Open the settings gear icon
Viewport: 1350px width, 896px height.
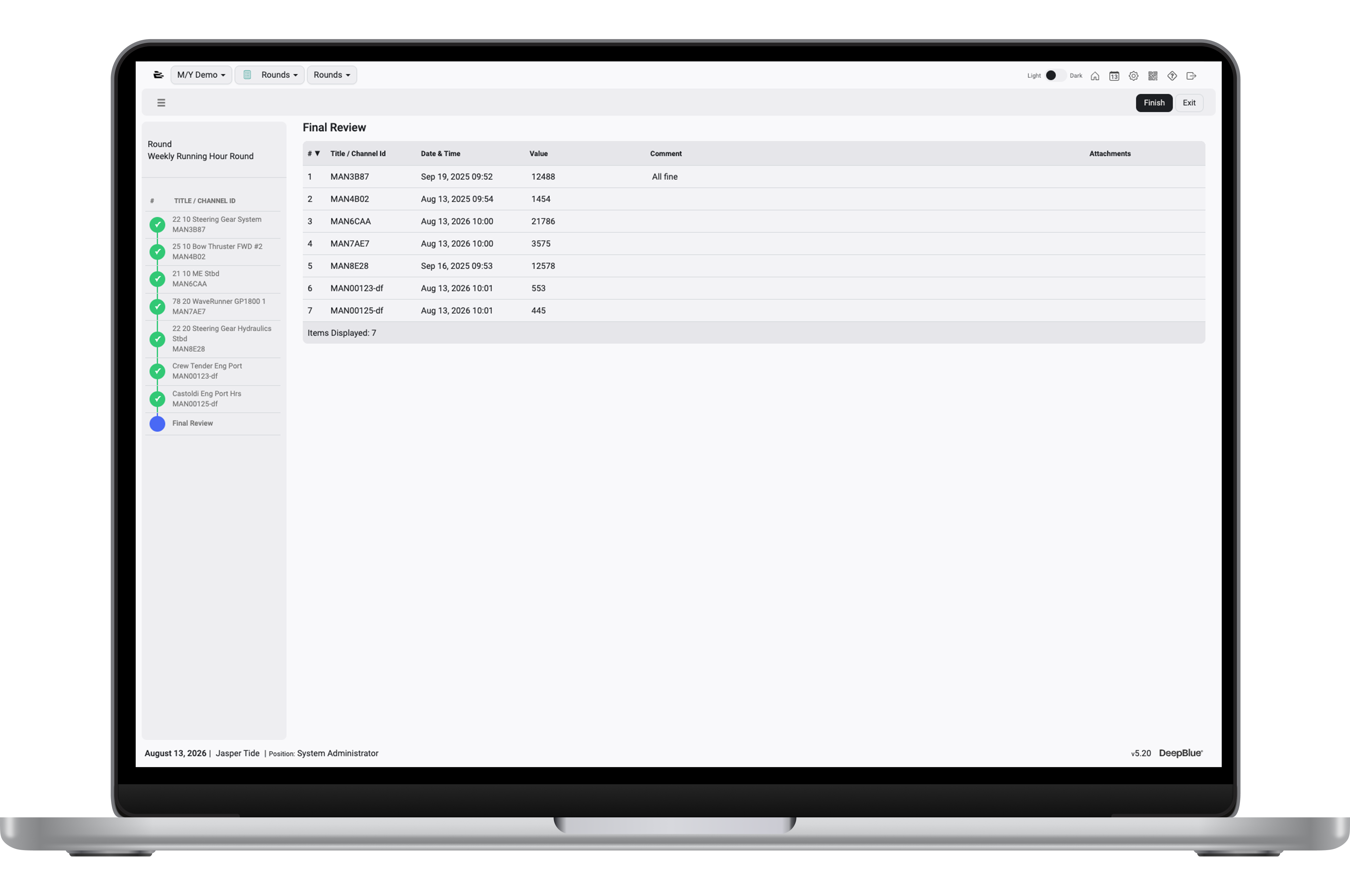tap(1133, 76)
